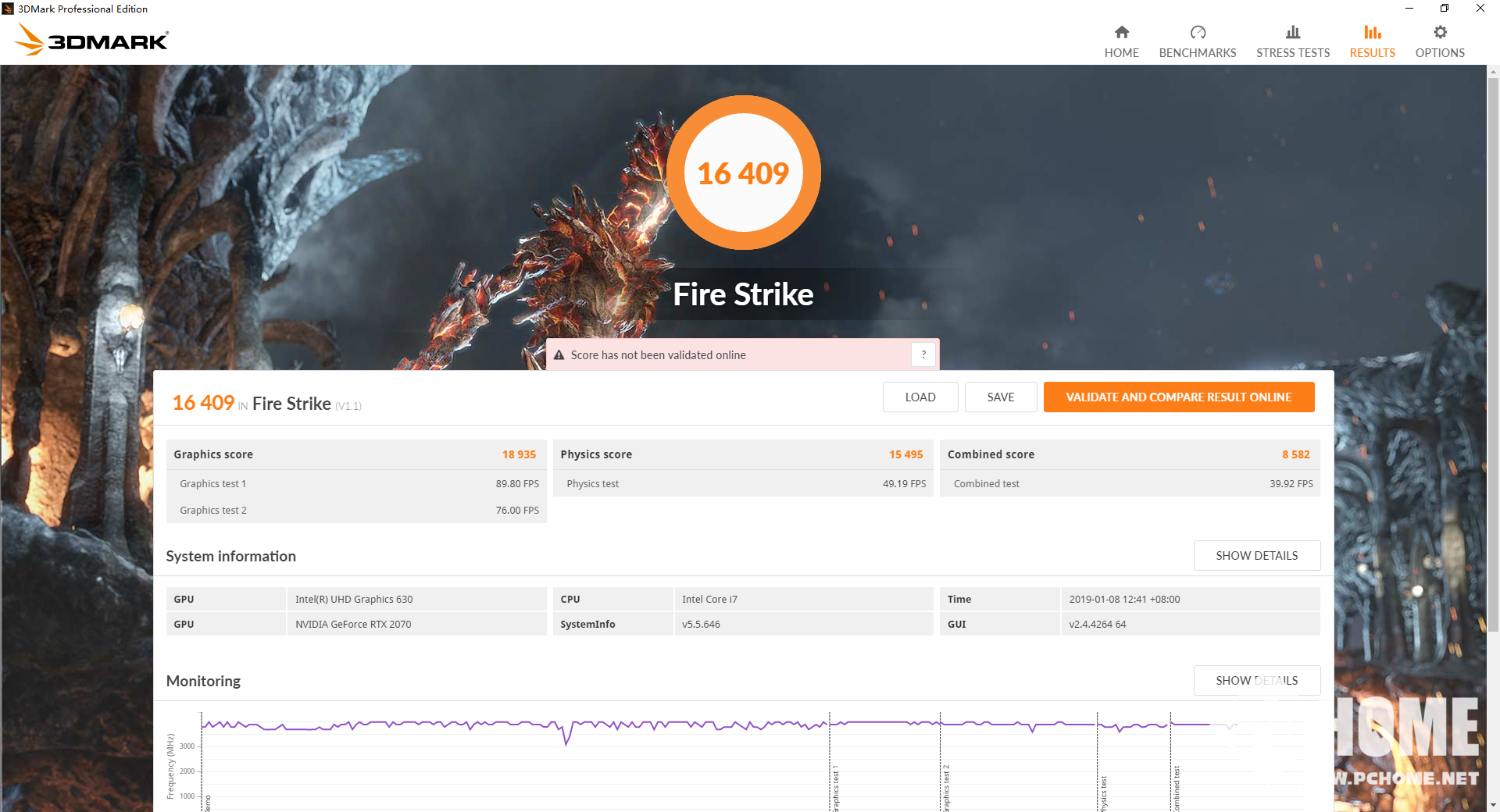The height and width of the screenshot is (812, 1500).
Task: Click NVIDIA GeForce RTX 2070 cell
Action: pos(416,624)
